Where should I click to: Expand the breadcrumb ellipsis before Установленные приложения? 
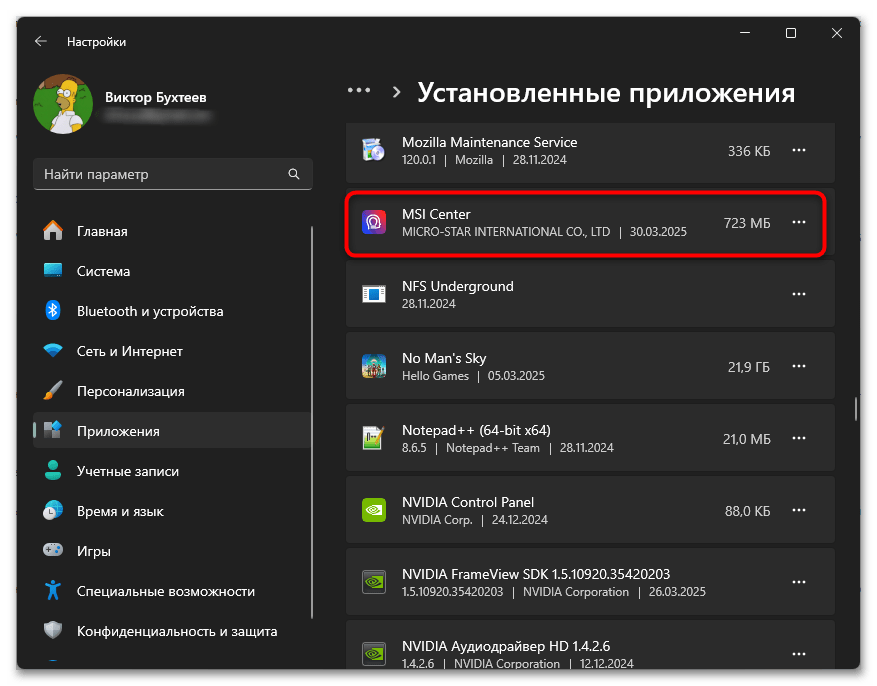(359, 91)
